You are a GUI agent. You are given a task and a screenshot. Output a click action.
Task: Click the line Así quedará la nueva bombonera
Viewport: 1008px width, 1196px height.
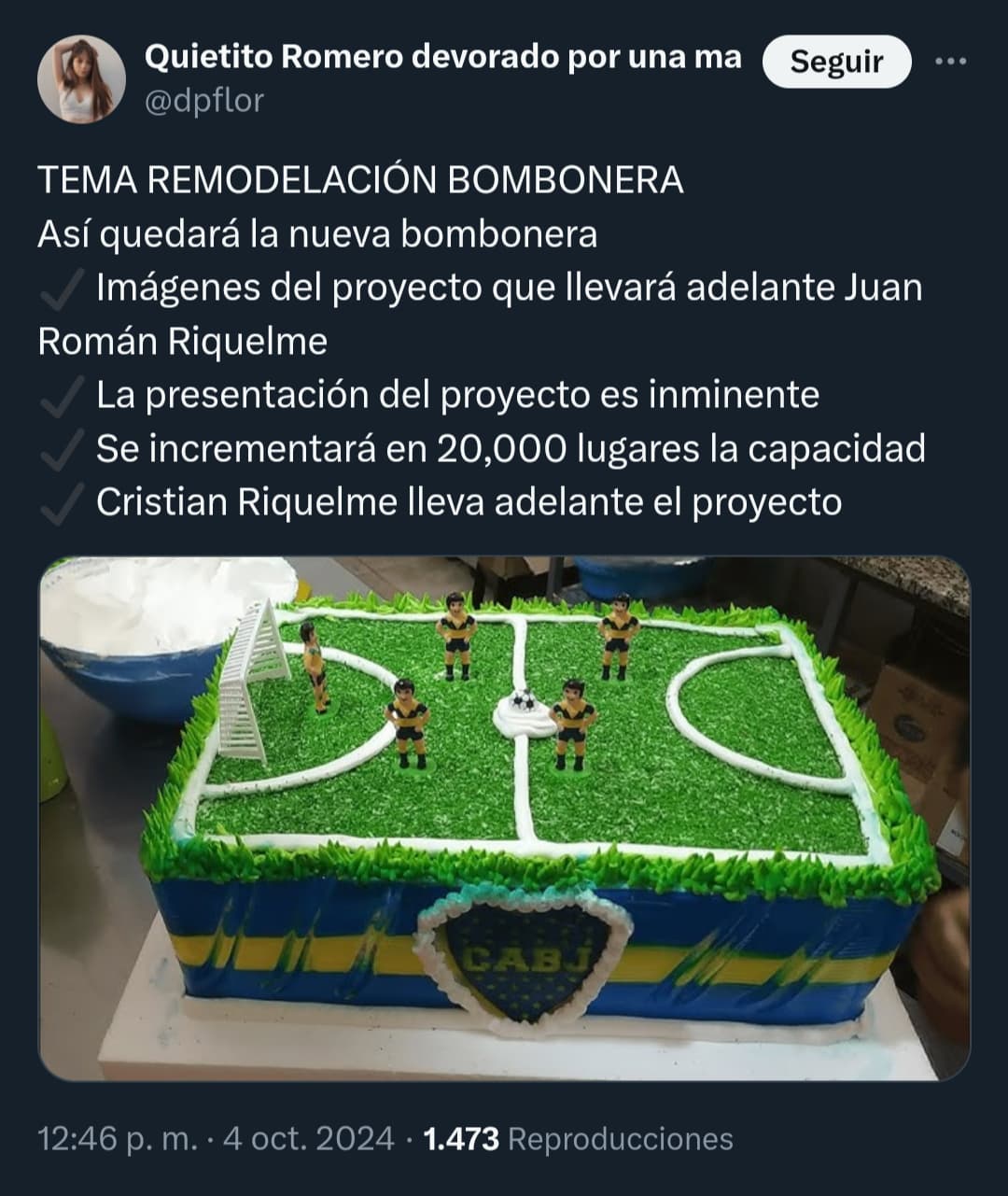(x=317, y=233)
